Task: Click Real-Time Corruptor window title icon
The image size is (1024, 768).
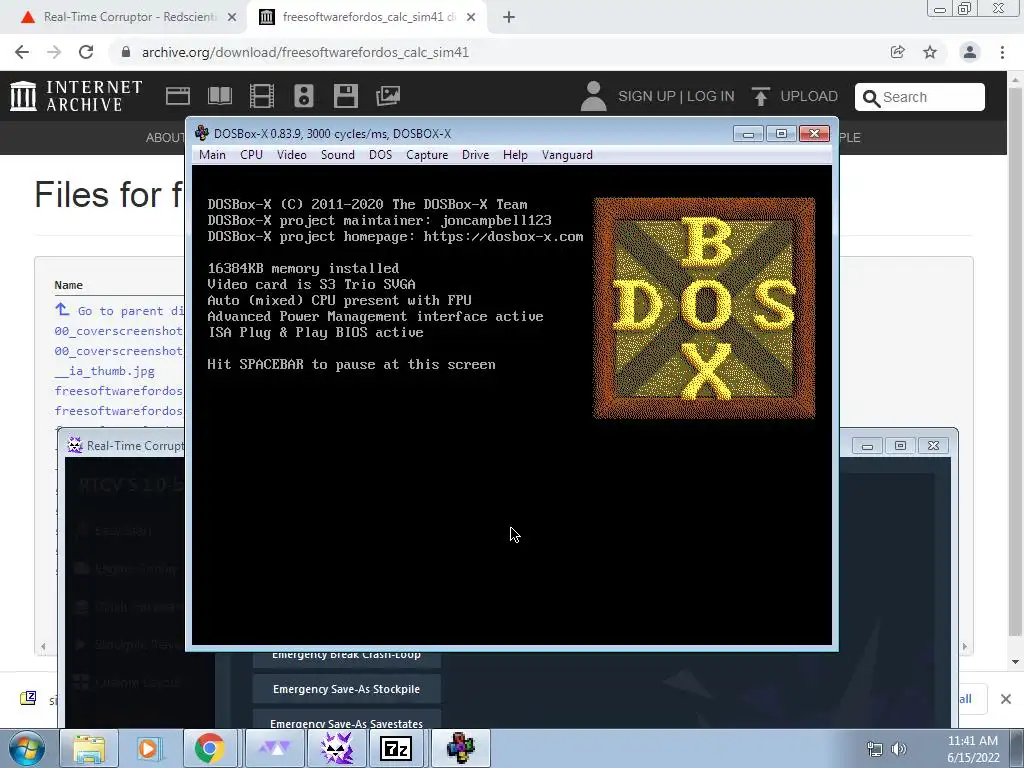Action: [75, 445]
